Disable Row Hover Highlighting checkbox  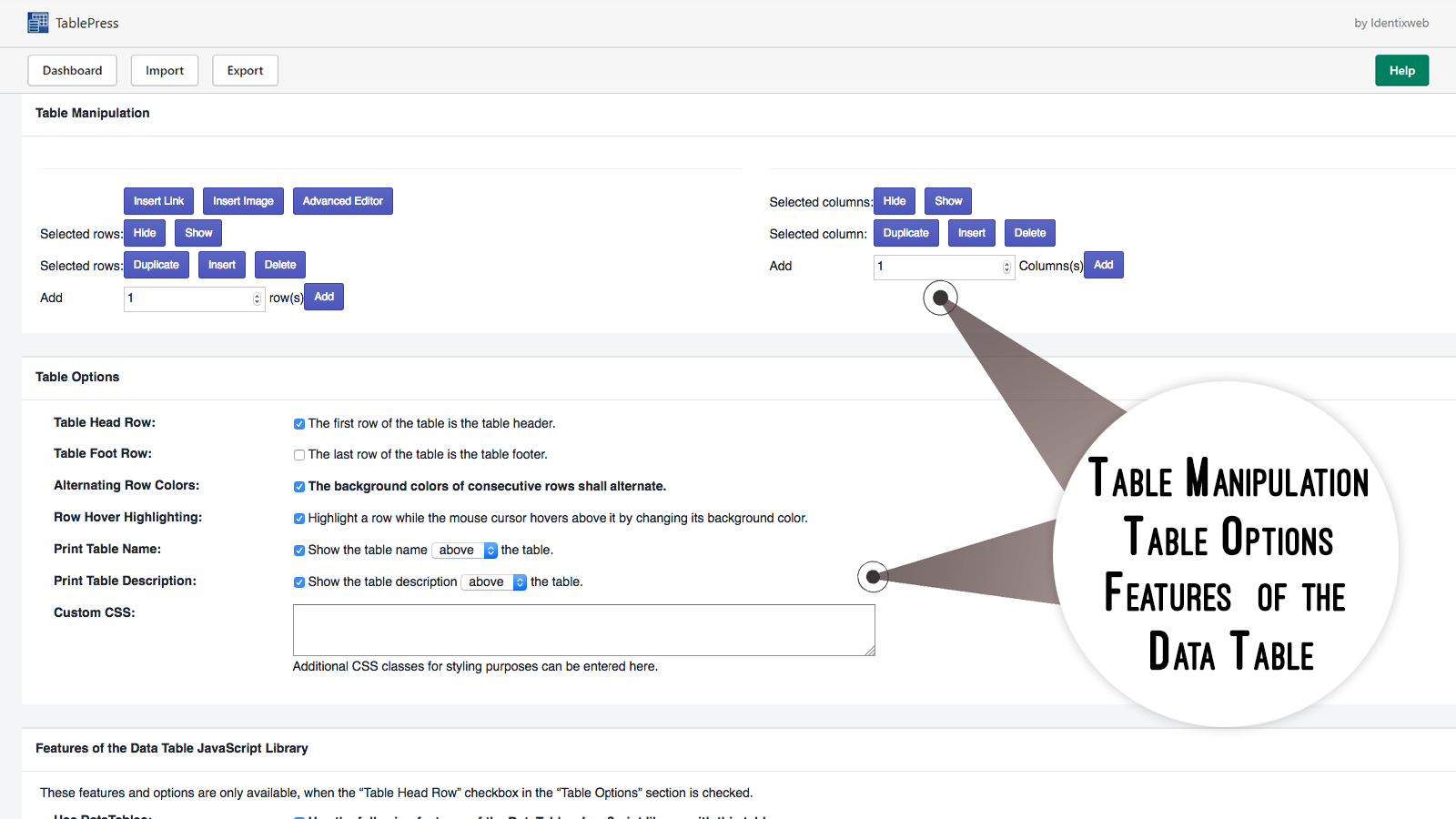click(x=298, y=519)
